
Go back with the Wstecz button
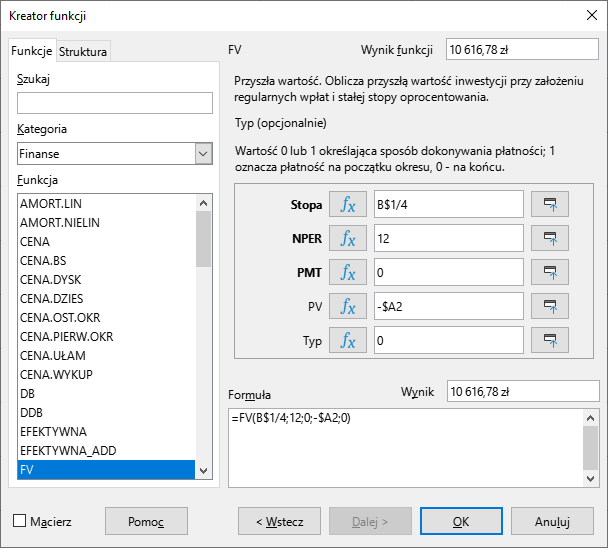(279, 521)
